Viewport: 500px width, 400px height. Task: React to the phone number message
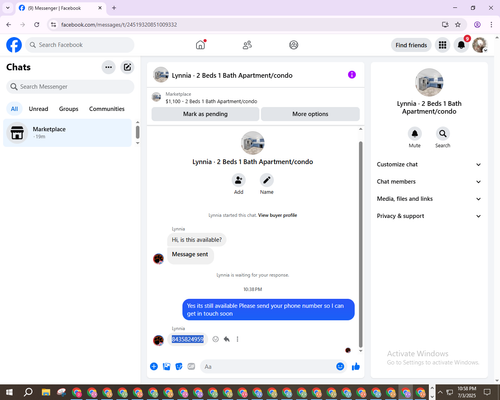(x=216, y=339)
